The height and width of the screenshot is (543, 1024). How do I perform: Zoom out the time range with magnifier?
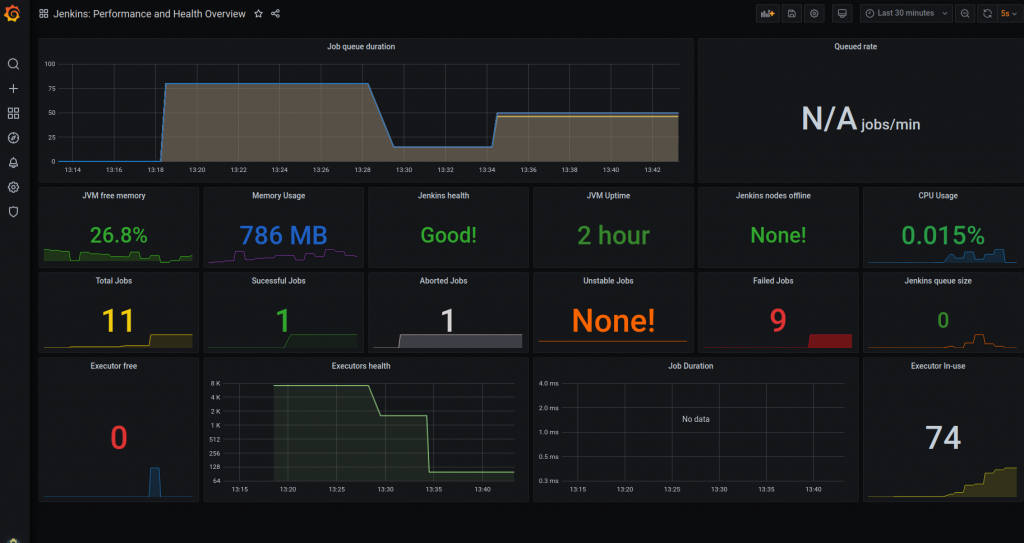964,14
